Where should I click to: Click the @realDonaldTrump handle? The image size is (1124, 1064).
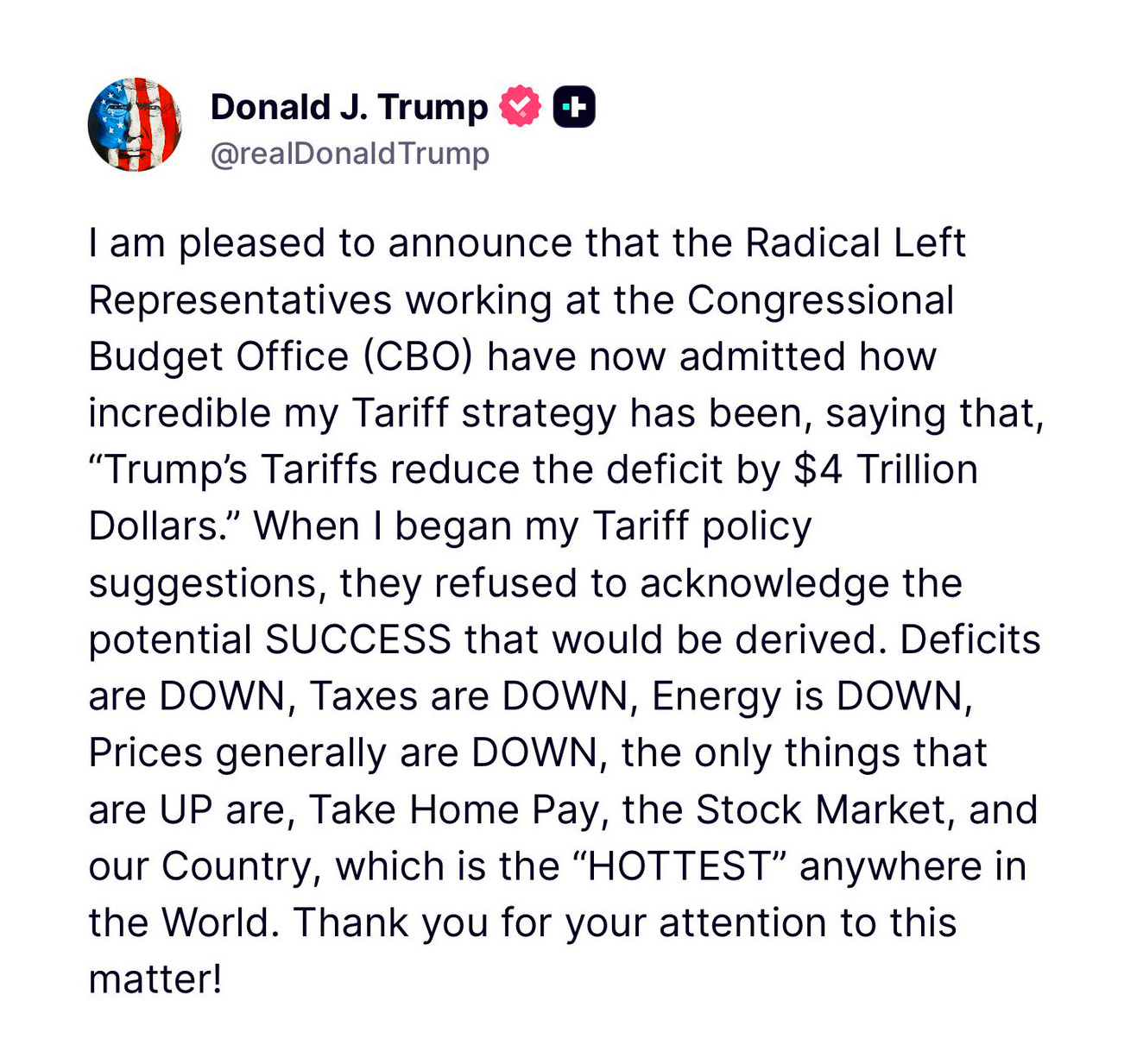tap(350, 154)
